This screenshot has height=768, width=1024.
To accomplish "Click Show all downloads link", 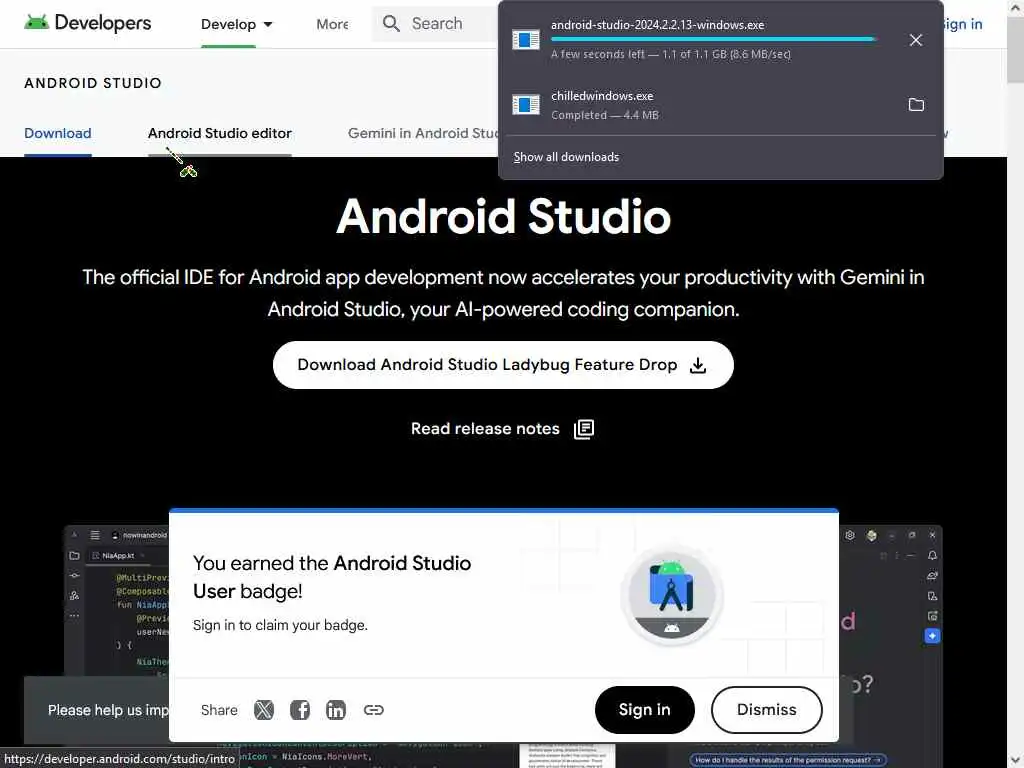I will [x=566, y=157].
